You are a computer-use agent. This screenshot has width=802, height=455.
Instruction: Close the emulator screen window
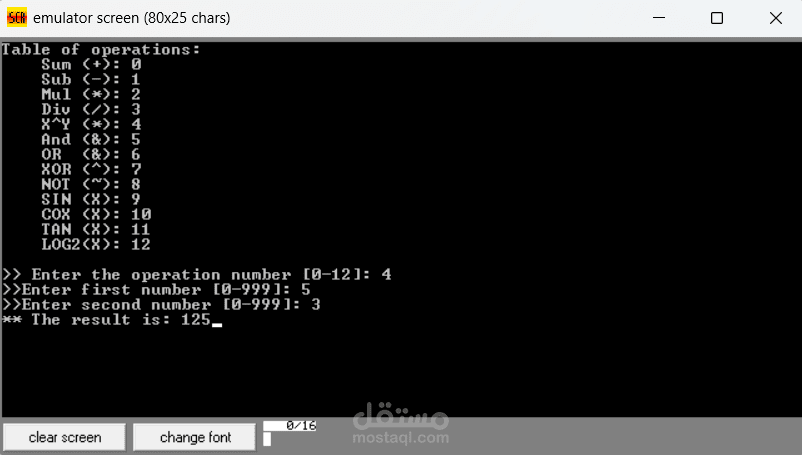click(775, 18)
